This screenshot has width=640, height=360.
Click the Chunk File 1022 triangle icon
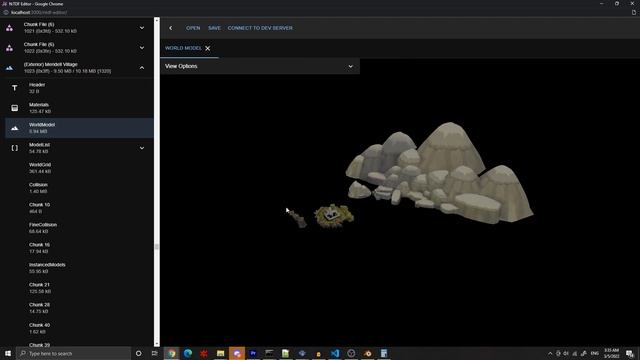9,48
